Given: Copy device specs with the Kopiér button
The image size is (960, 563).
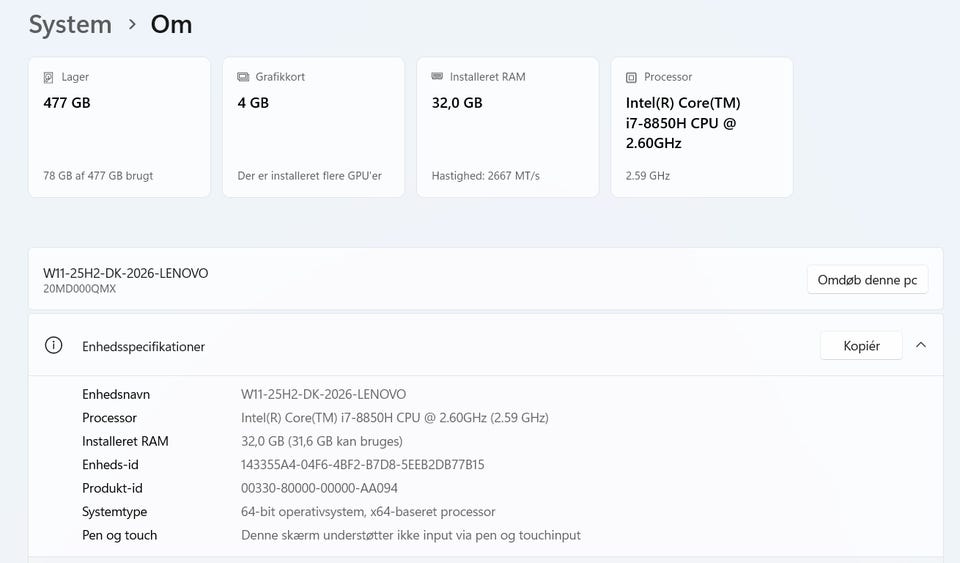Looking at the screenshot, I should (x=861, y=345).
